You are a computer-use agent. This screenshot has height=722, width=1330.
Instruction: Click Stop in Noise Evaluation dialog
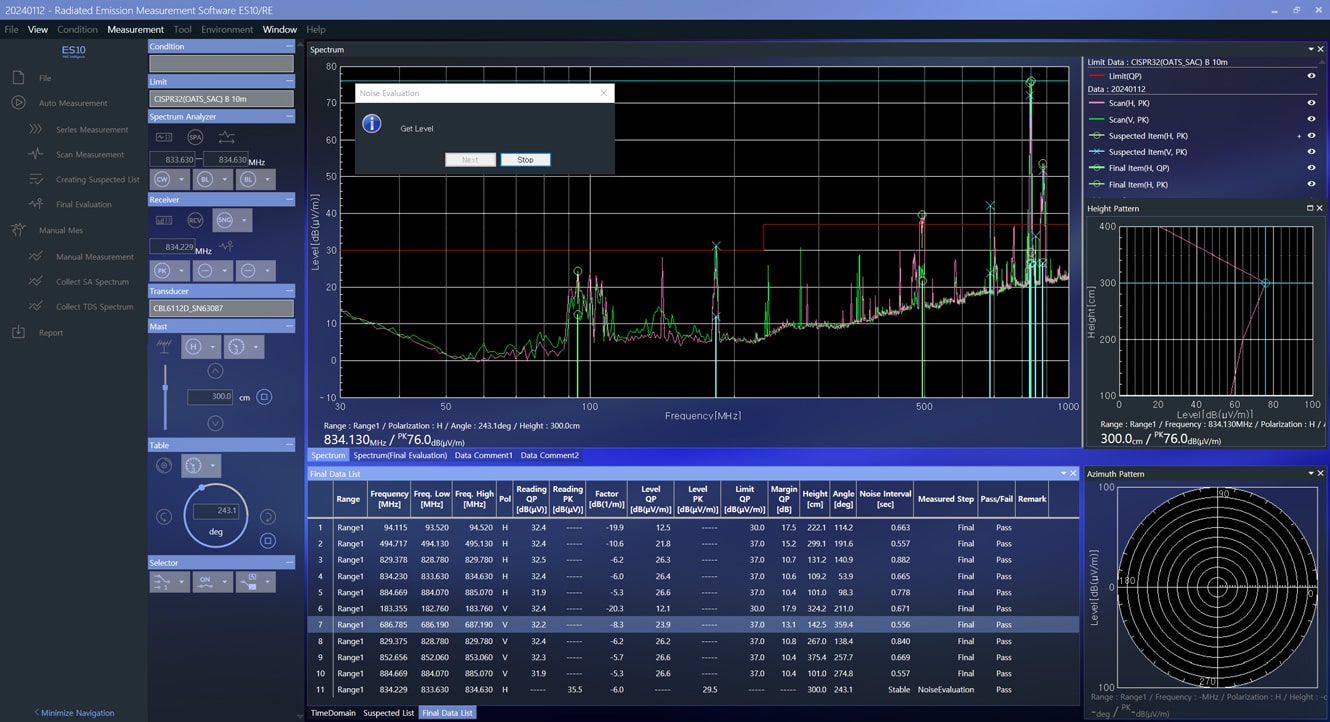pos(525,160)
